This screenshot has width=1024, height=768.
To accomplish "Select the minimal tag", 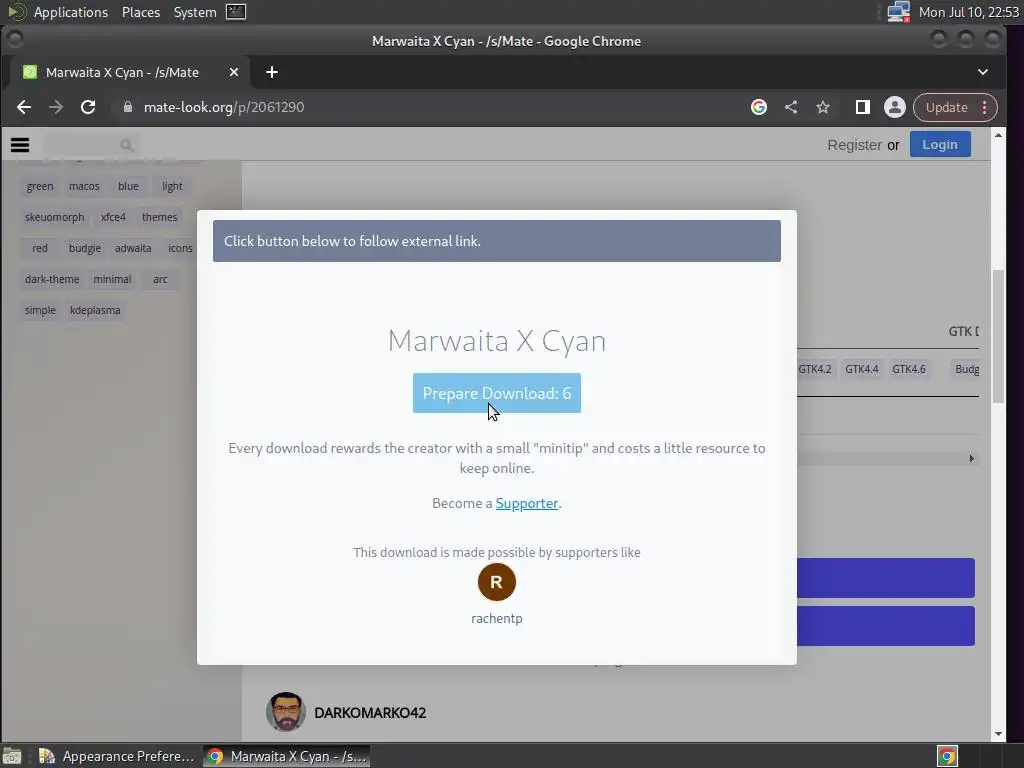I will (x=112, y=280).
